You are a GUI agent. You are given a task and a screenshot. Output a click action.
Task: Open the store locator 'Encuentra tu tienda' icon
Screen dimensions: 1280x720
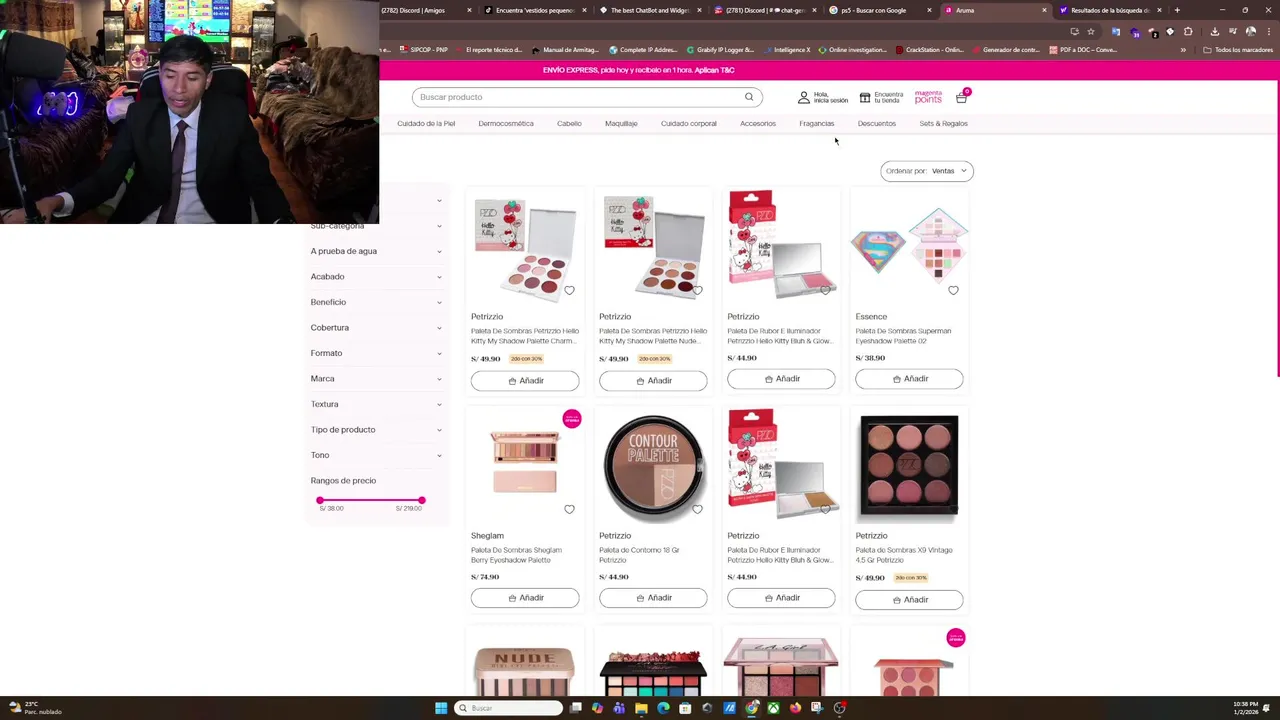tap(865, 97)
